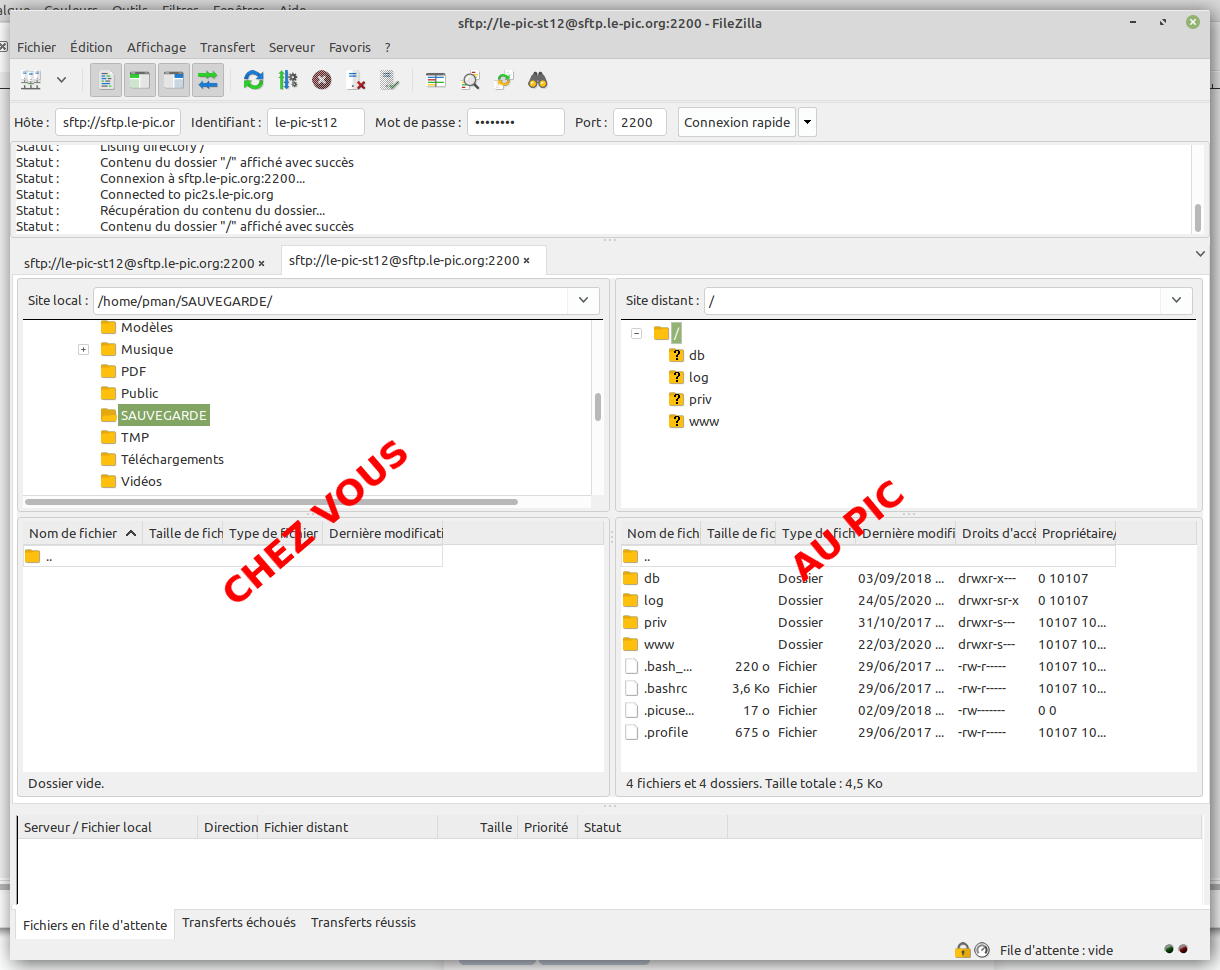Toggle the message log display
The height and width of the screenshot is (970, 1220).
coord(106,80)
